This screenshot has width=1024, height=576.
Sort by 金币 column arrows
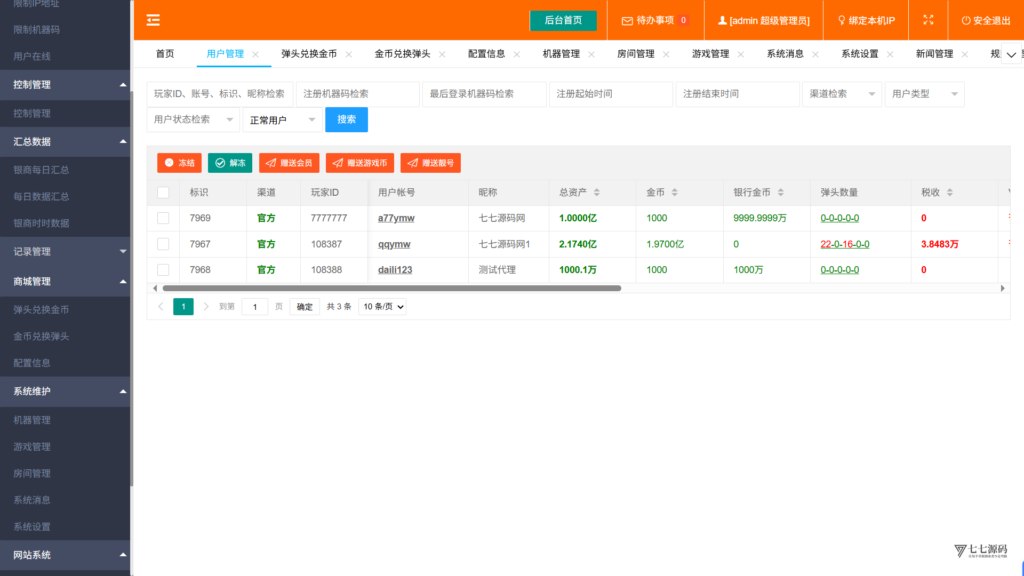pos(675,193)
